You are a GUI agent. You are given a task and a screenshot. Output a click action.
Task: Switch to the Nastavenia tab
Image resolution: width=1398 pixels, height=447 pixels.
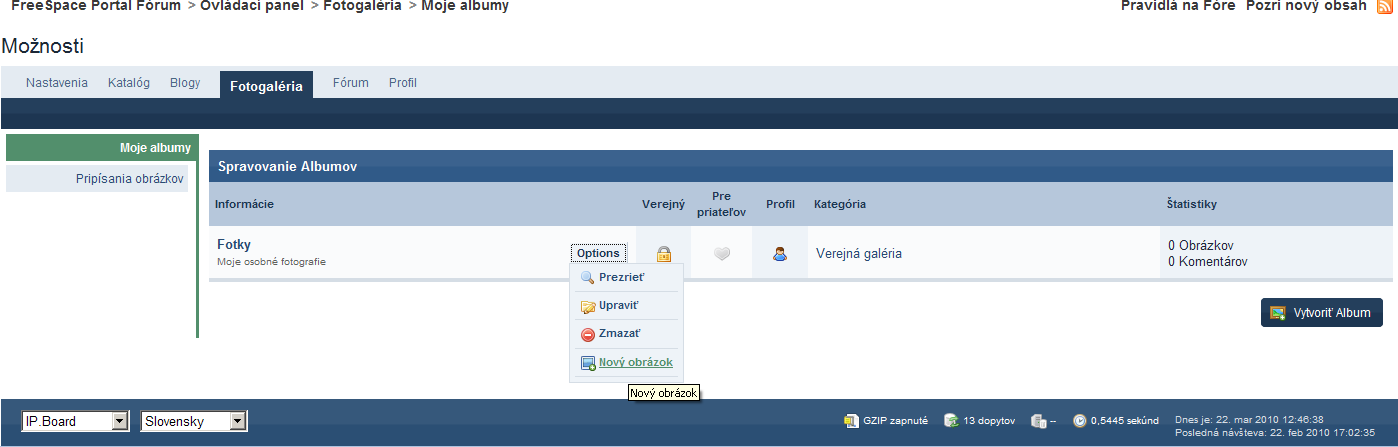(x=57, y=83)
